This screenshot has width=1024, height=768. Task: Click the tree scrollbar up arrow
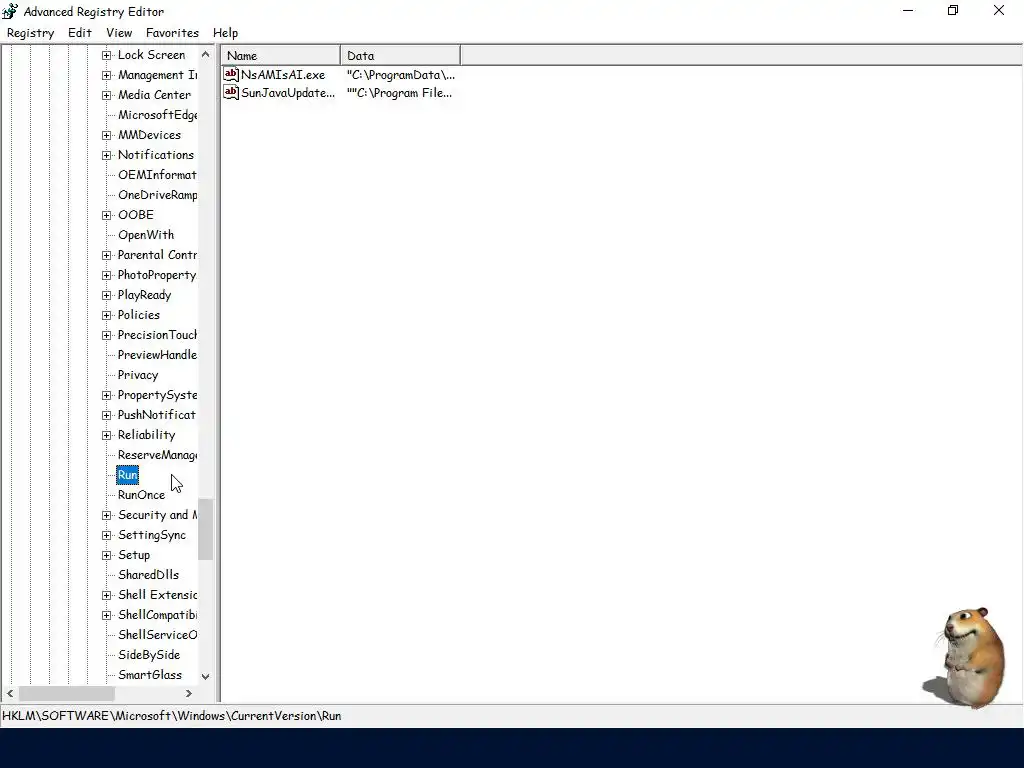pyautogui.click(x=206, y=55)
